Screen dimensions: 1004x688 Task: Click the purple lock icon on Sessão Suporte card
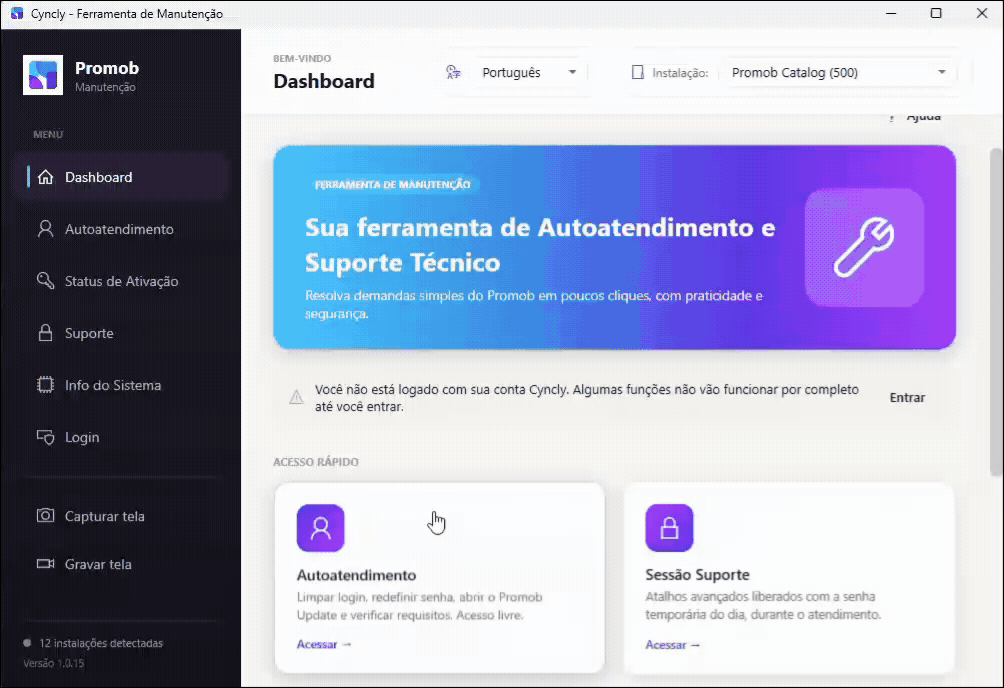669,528
